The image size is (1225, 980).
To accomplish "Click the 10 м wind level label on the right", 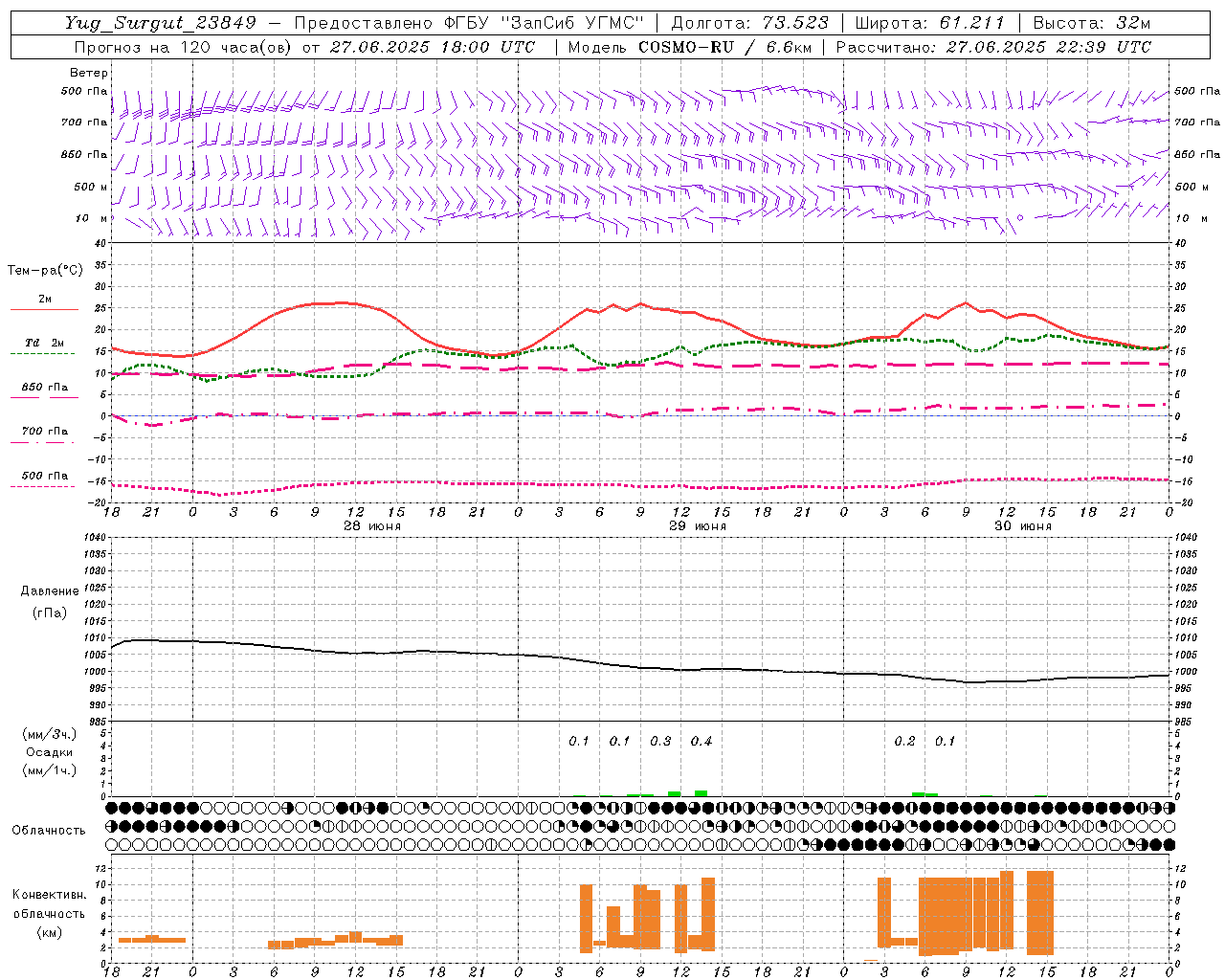I will click(1191, 218).
